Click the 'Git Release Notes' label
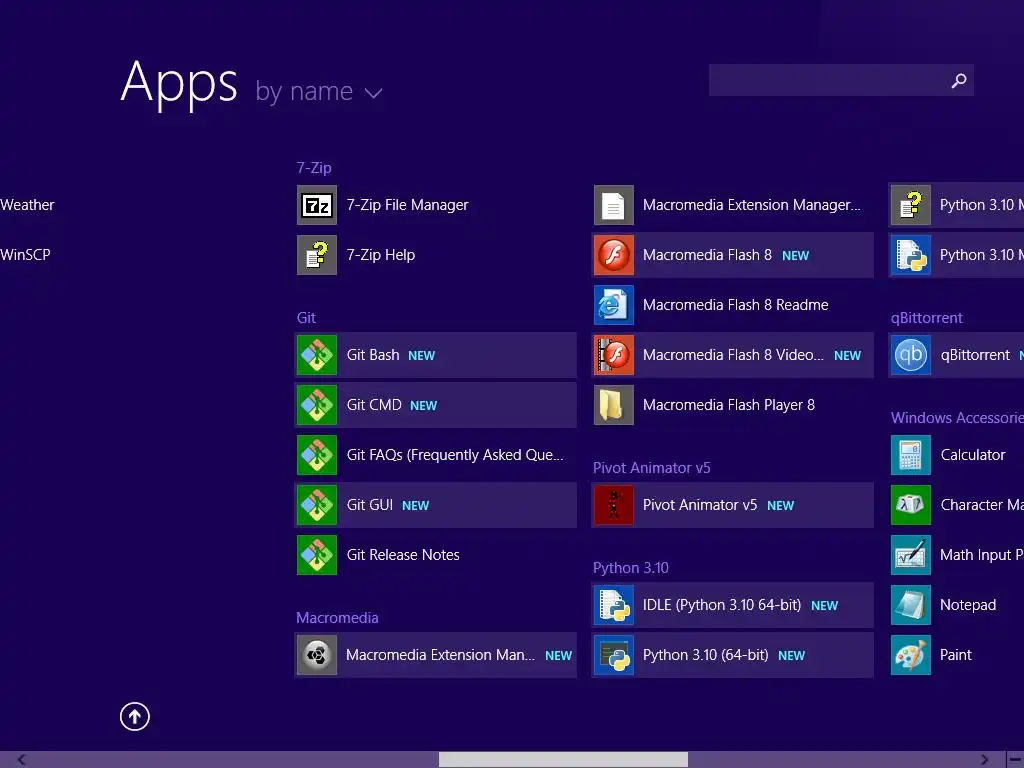Screen dimensions: 1024x768 [403, 555]
